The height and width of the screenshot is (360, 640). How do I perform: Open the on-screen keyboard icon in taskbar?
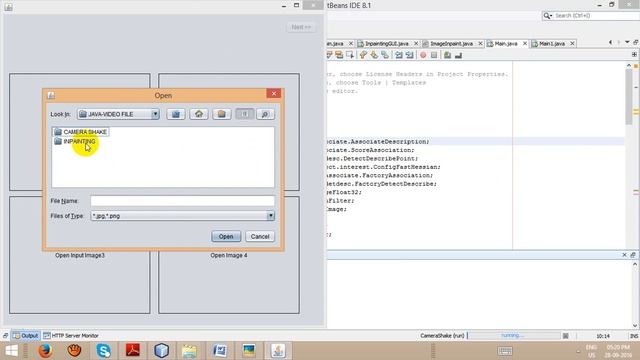(x=505, y=351)
